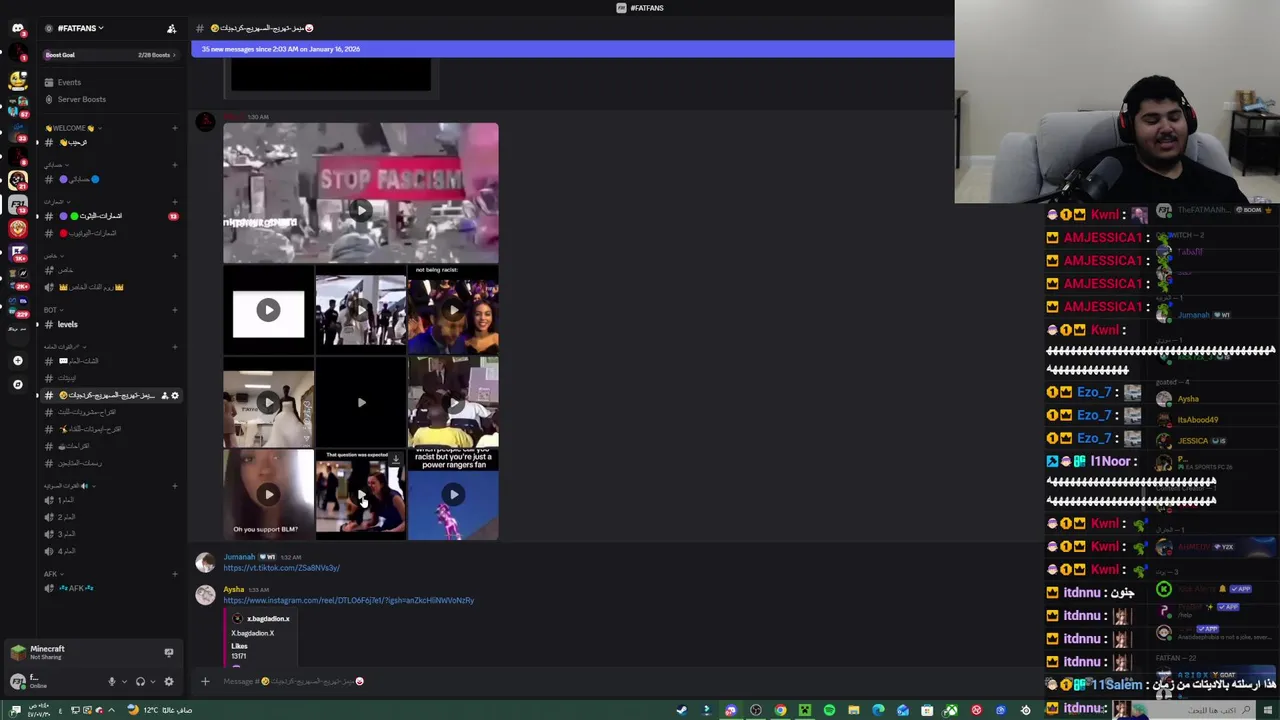
Task: Play the 'That question was expected' video
Action: (x=360, y=494)
